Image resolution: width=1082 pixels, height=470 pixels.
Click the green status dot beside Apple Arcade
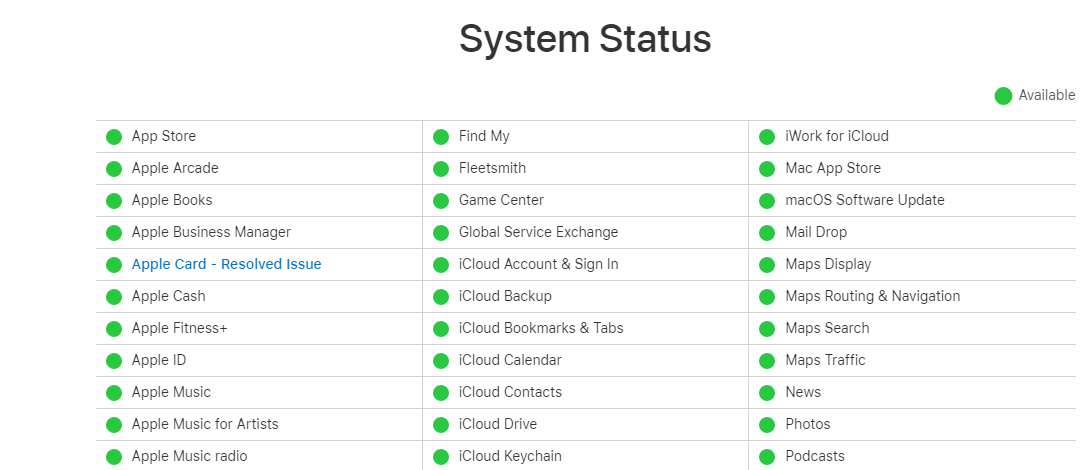114,168
